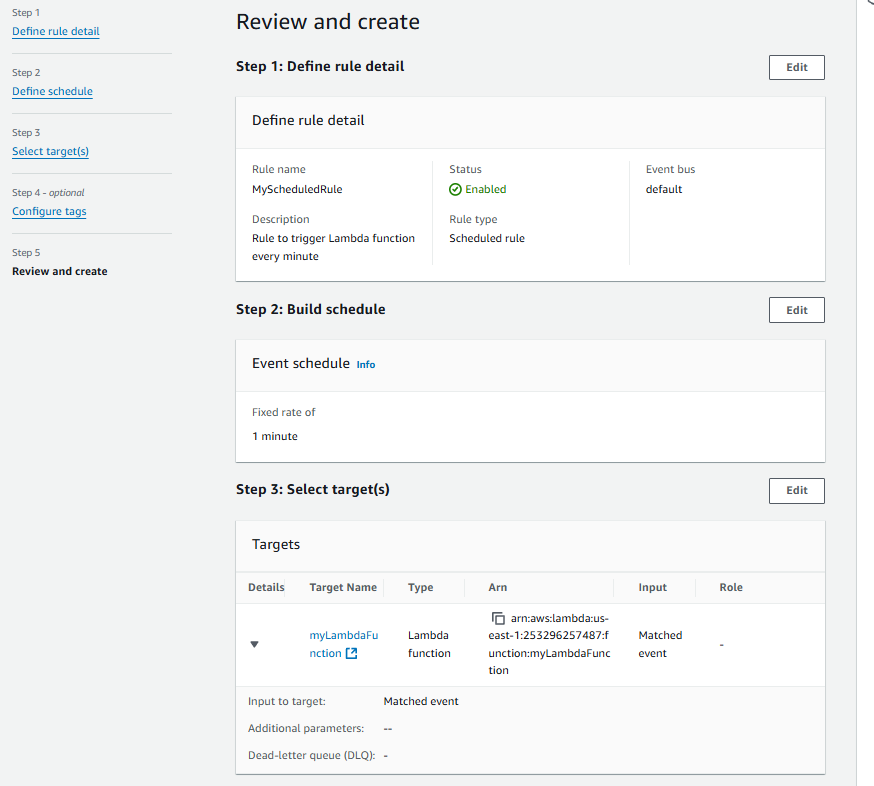The image size is (874, 786).
Task: Go to Define rule detail step
Action: coord(55,31)
